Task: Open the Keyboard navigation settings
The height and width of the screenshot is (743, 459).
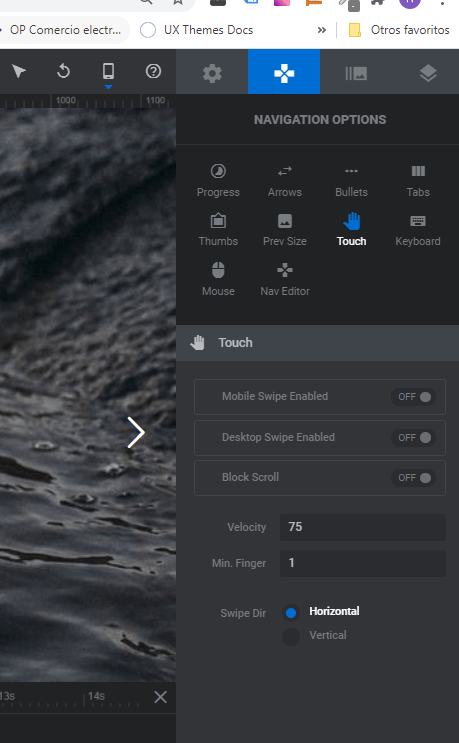Action: click(418, 230)
